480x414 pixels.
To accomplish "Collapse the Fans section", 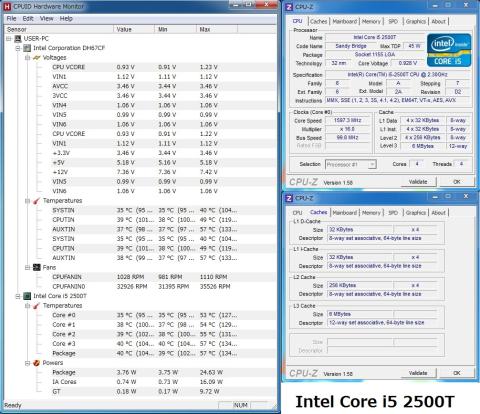I will 28,268.
